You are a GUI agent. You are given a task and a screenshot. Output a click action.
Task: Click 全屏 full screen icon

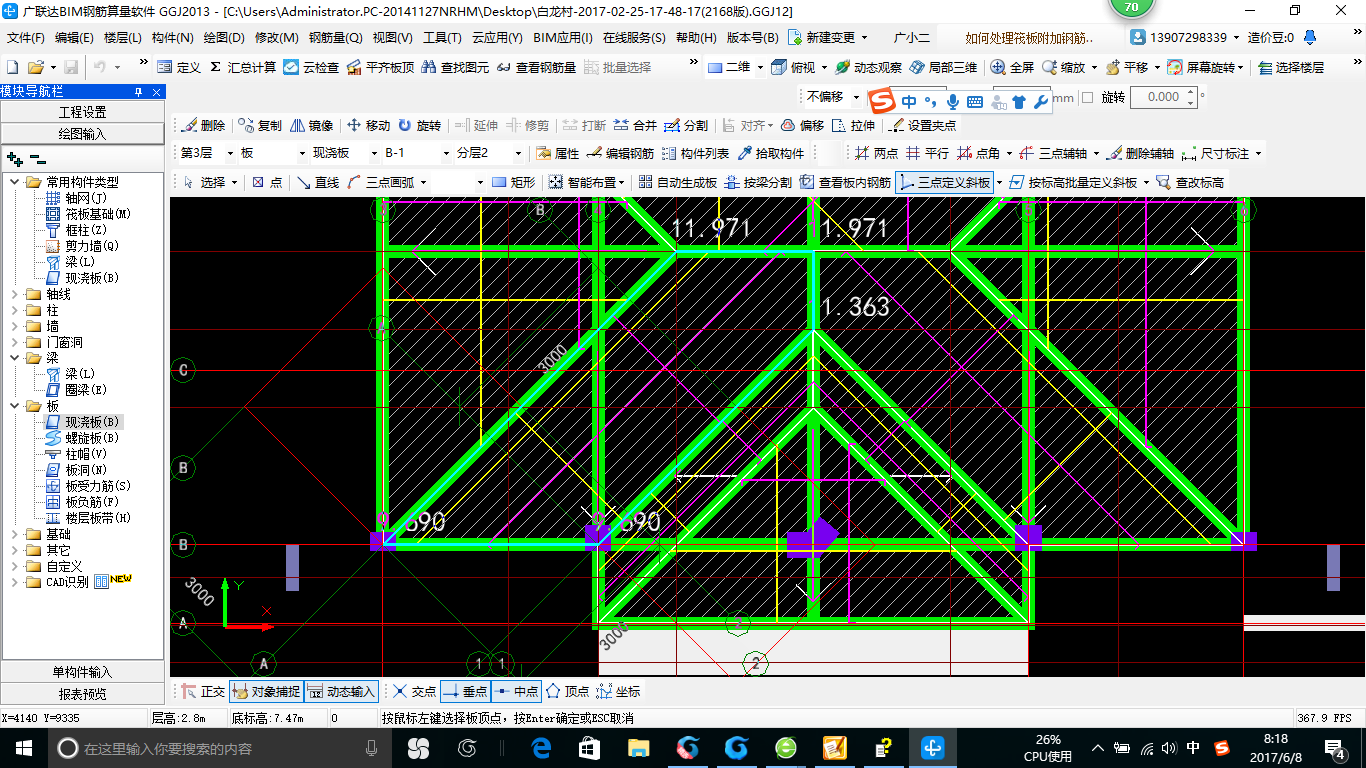(x=1013, y=67)
